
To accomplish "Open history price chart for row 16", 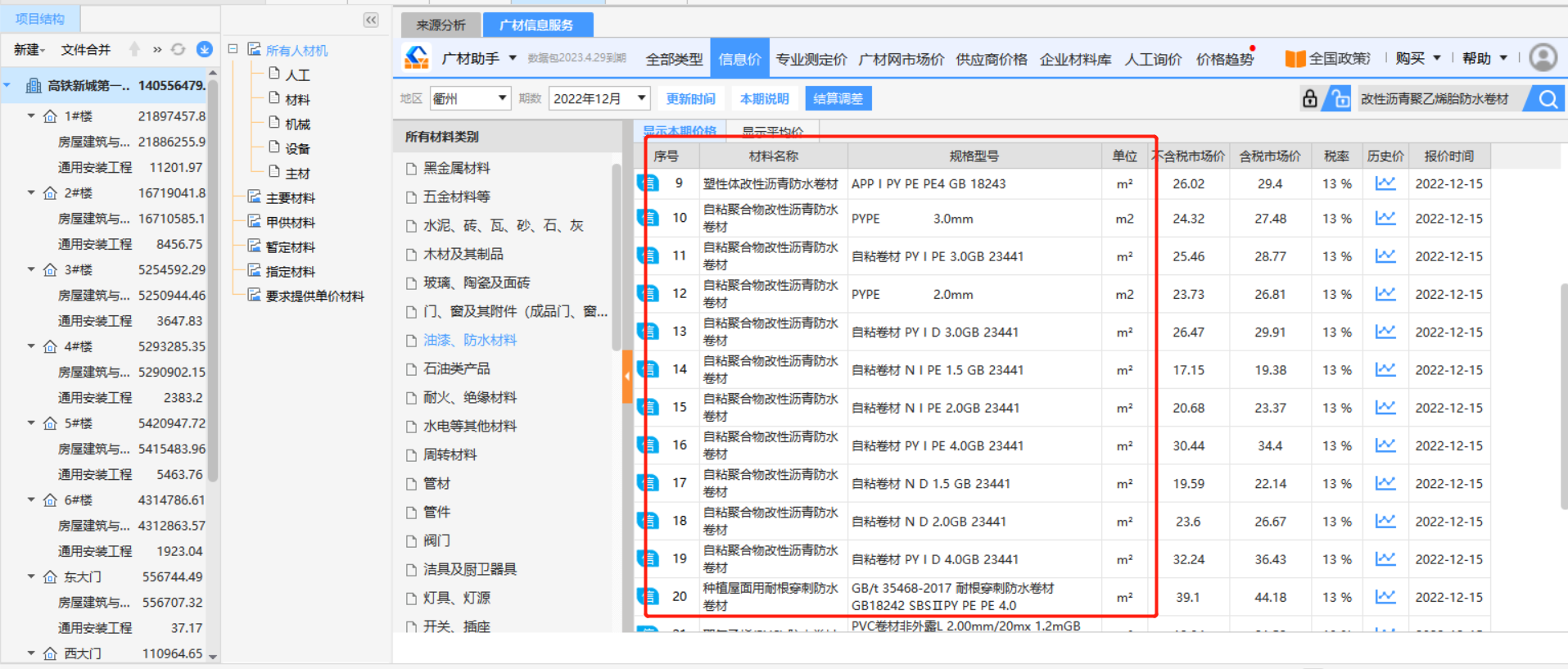I will pyautogui.click(x=1385, y=445).
